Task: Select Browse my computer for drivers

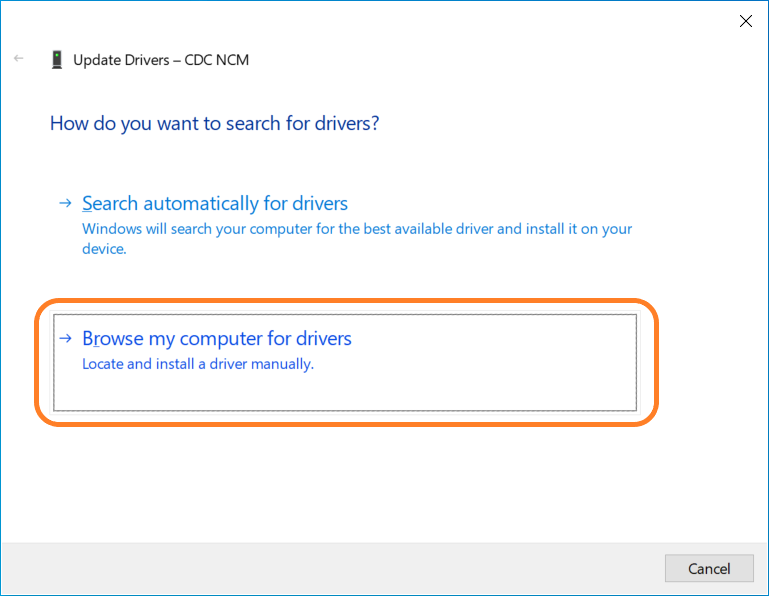Action: pos(217,338)
